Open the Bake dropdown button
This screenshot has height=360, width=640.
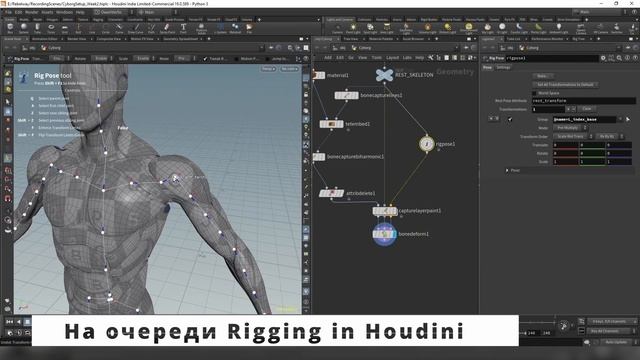(x=543, y=76)
